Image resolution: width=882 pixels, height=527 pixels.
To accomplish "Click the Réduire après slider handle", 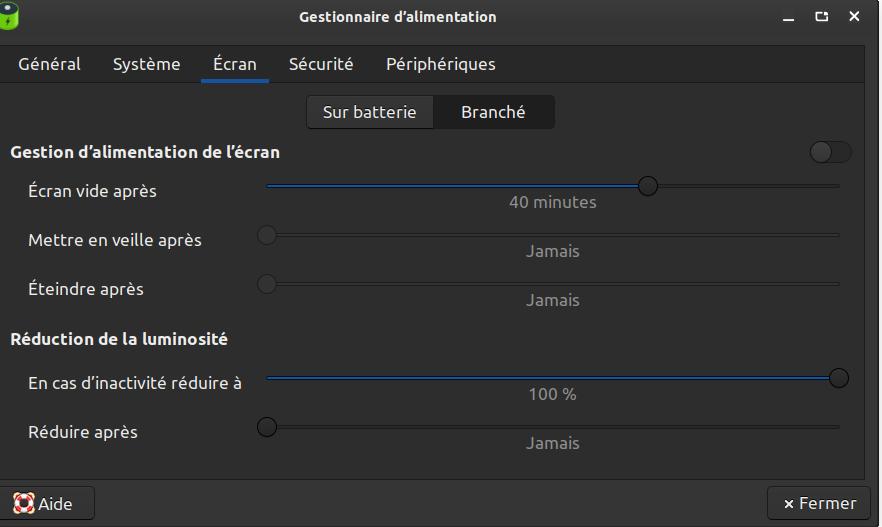I will (267, 427).
